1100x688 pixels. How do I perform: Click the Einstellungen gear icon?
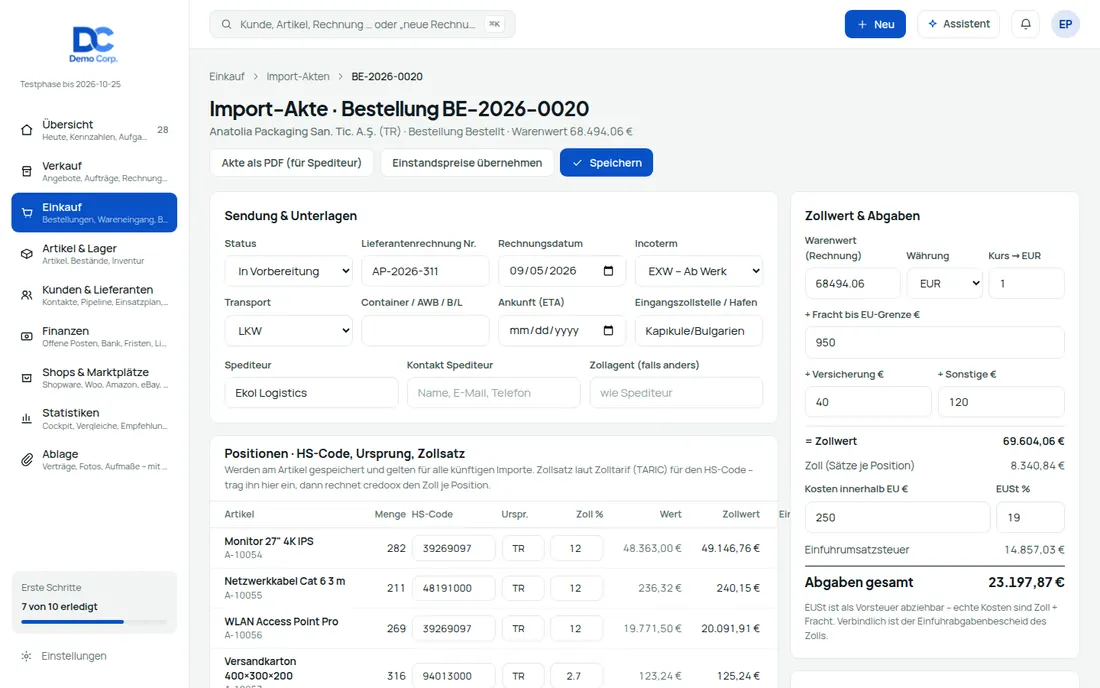(x=26, y=656)
